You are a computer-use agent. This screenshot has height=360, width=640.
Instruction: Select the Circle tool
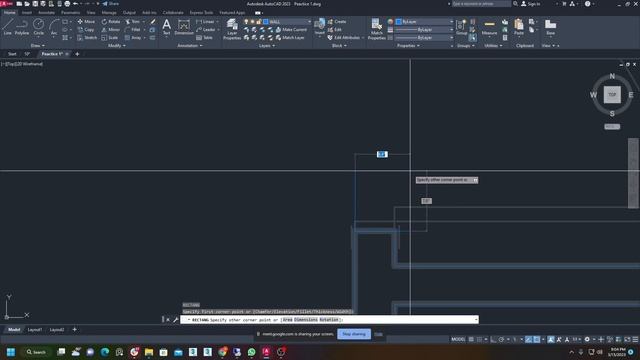click(38, 27)
